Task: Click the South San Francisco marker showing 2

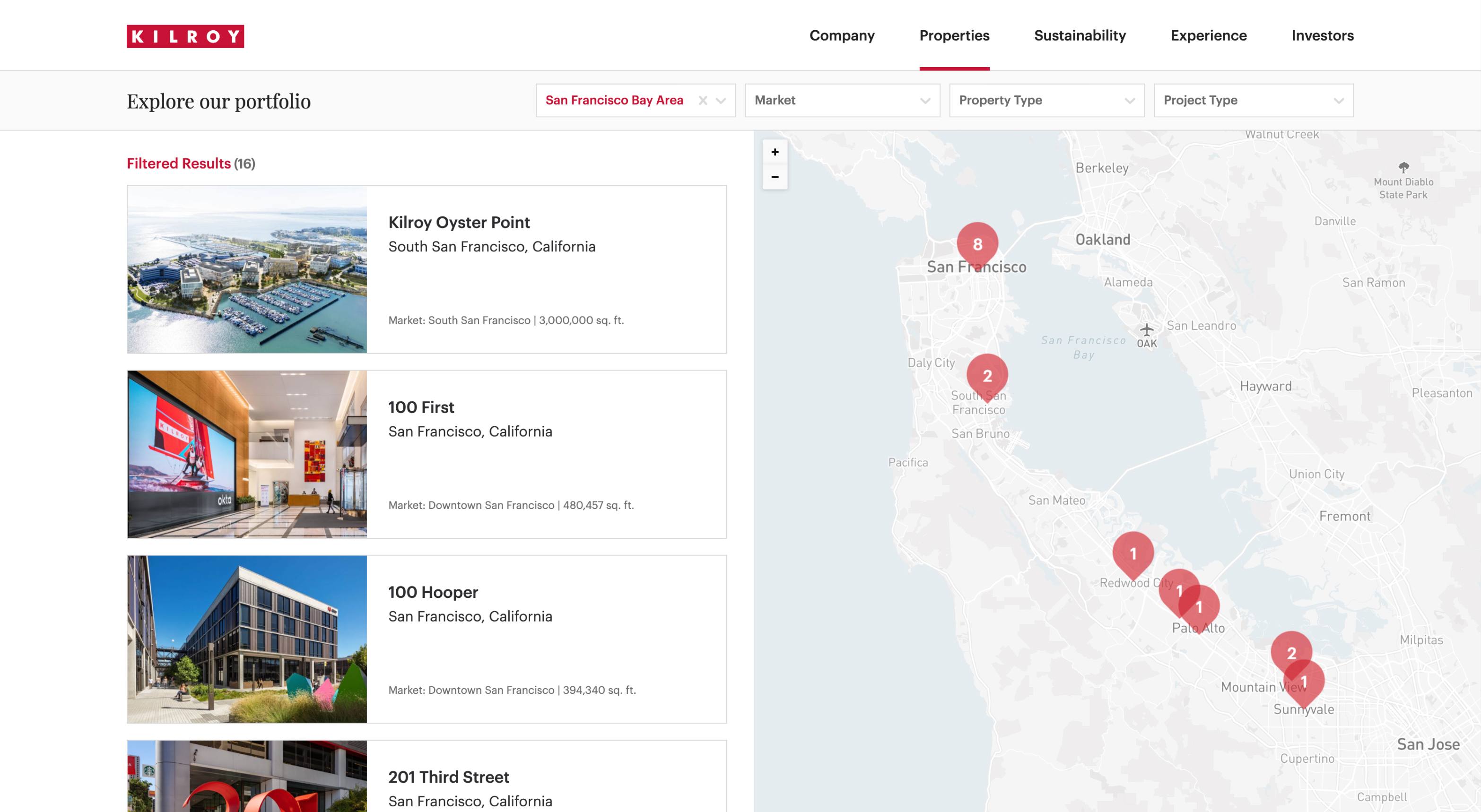Action: tap(986, 375)
